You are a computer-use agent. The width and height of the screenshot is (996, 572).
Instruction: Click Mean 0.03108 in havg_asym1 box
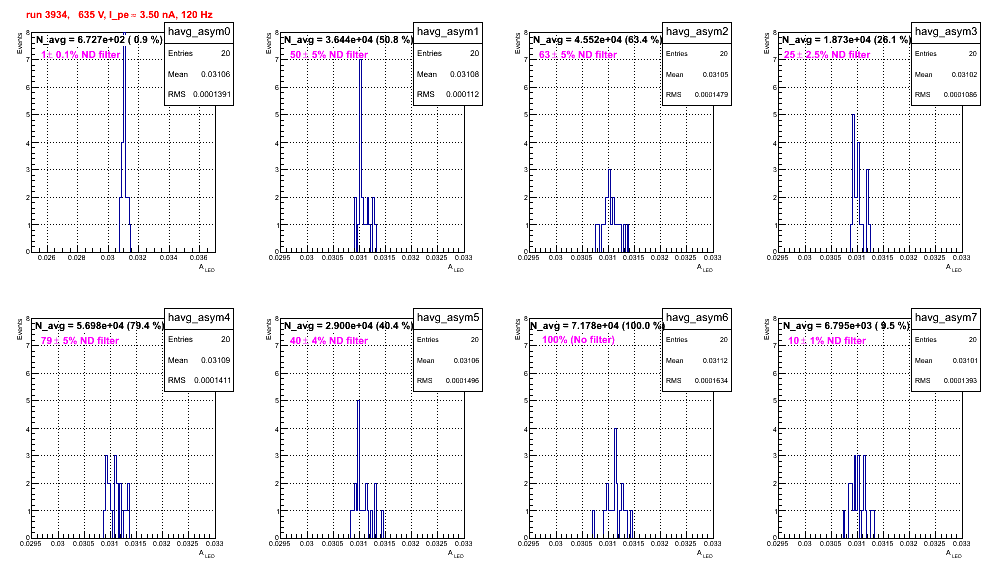click(448, 74)
